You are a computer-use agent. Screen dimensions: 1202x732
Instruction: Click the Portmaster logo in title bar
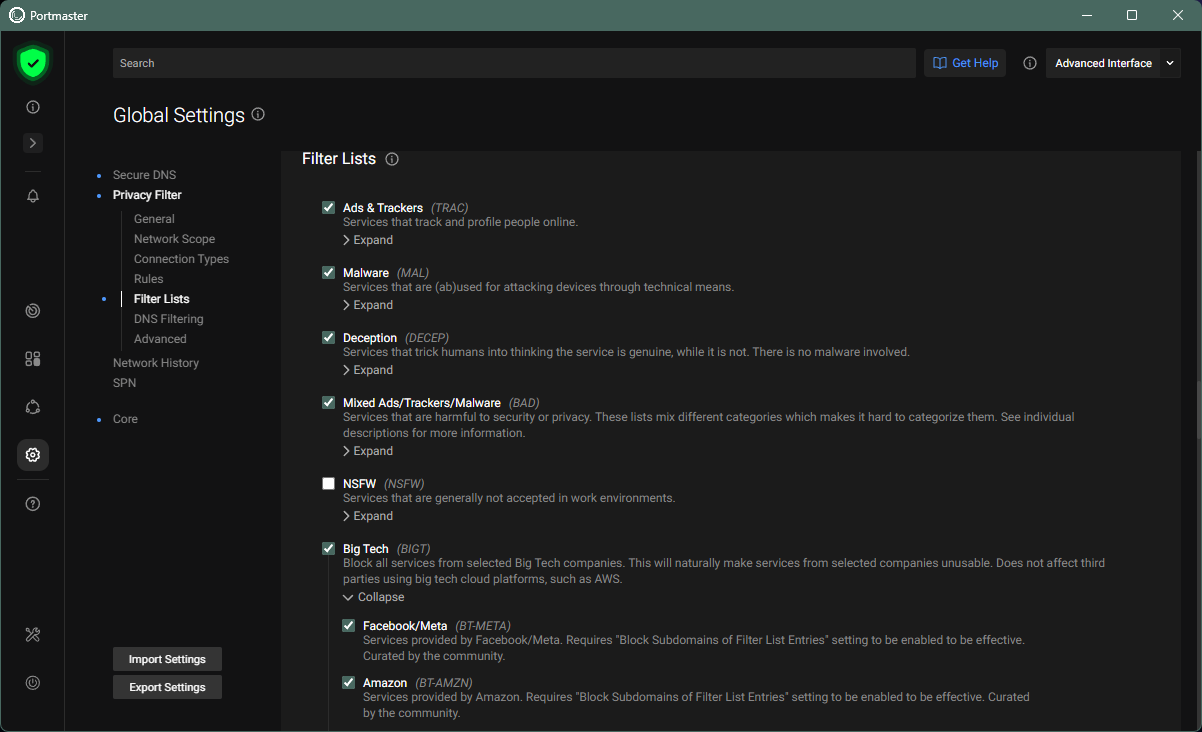17,15
